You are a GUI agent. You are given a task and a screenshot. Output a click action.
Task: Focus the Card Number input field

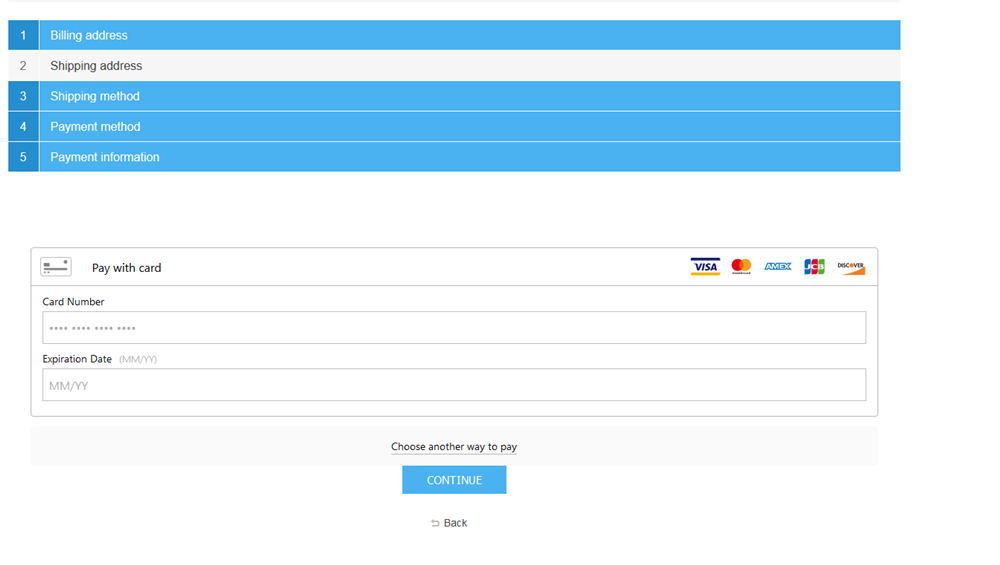click(454, 328)
